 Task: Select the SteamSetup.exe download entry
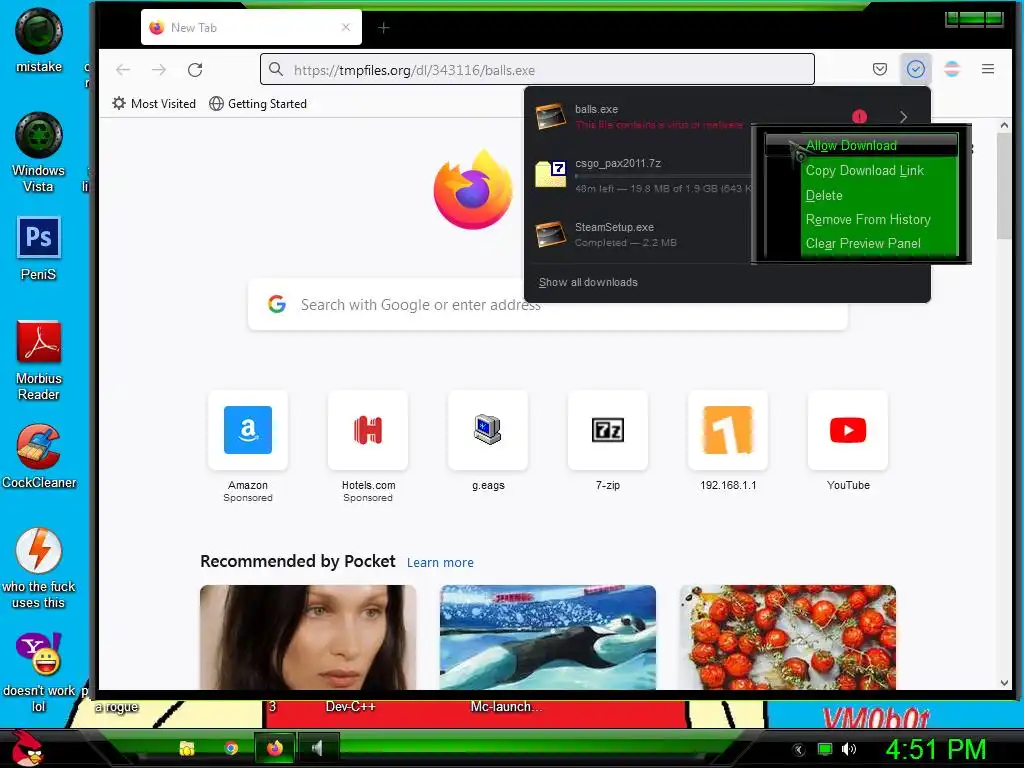(640, 235)
